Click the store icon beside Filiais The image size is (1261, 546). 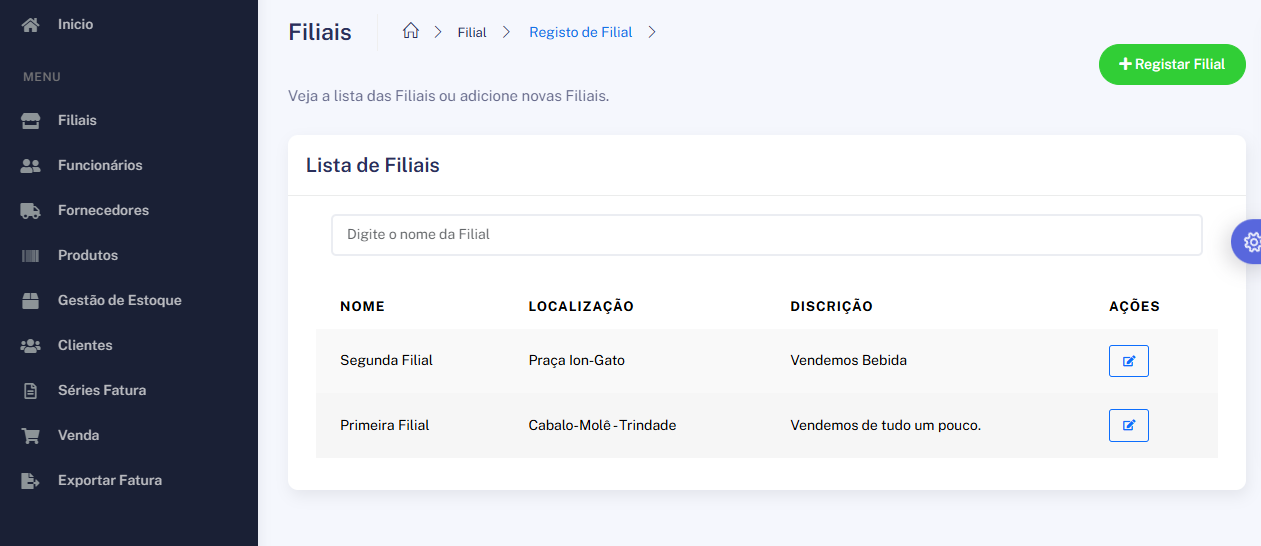pyautogui.click(x=31, y=121)
